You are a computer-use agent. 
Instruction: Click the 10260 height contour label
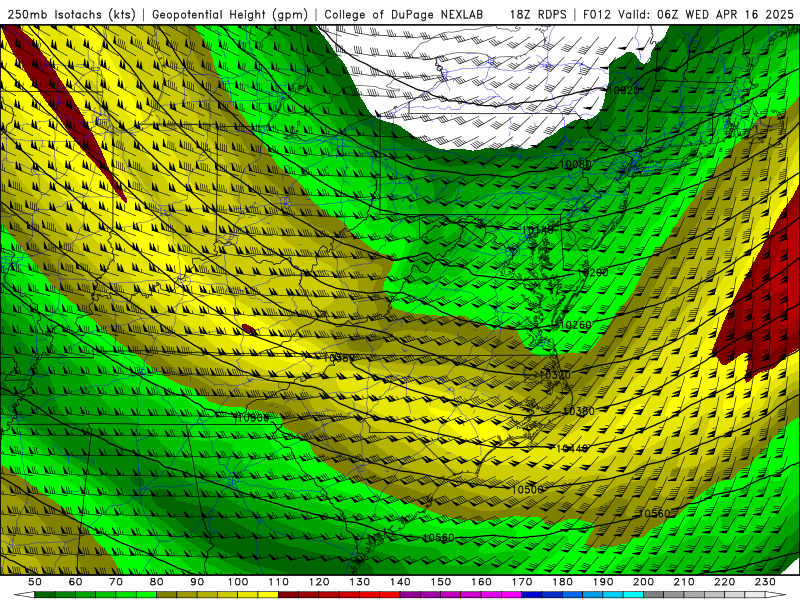point(576,325)
